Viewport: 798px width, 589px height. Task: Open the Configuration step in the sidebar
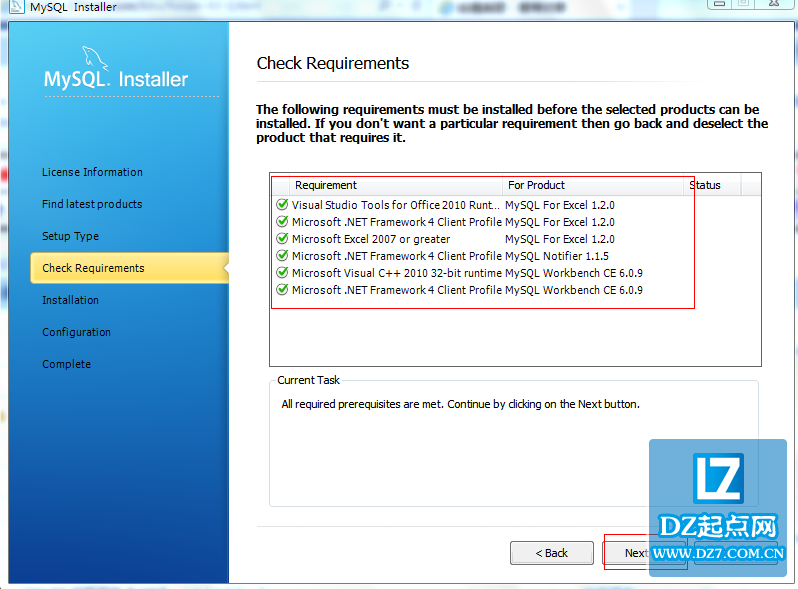coord(76,332)
